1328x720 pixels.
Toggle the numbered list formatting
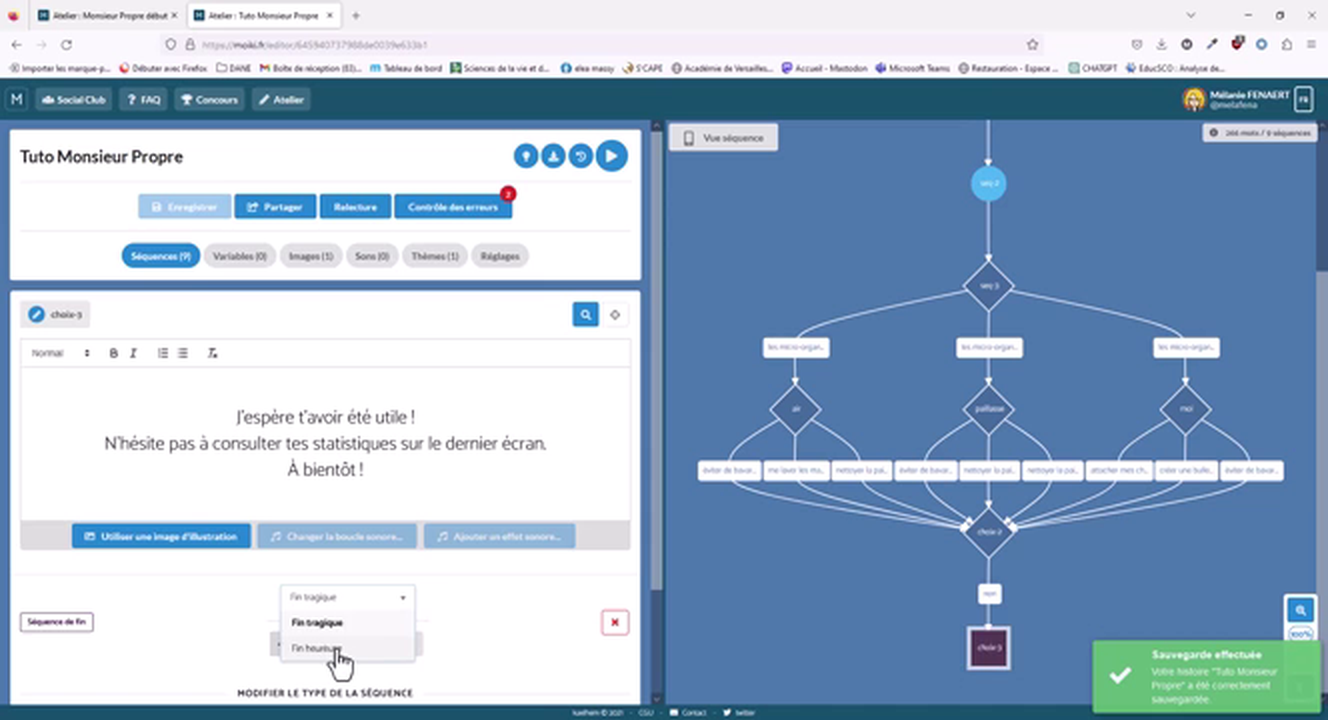pyautogui.click(x=163, y=353)
